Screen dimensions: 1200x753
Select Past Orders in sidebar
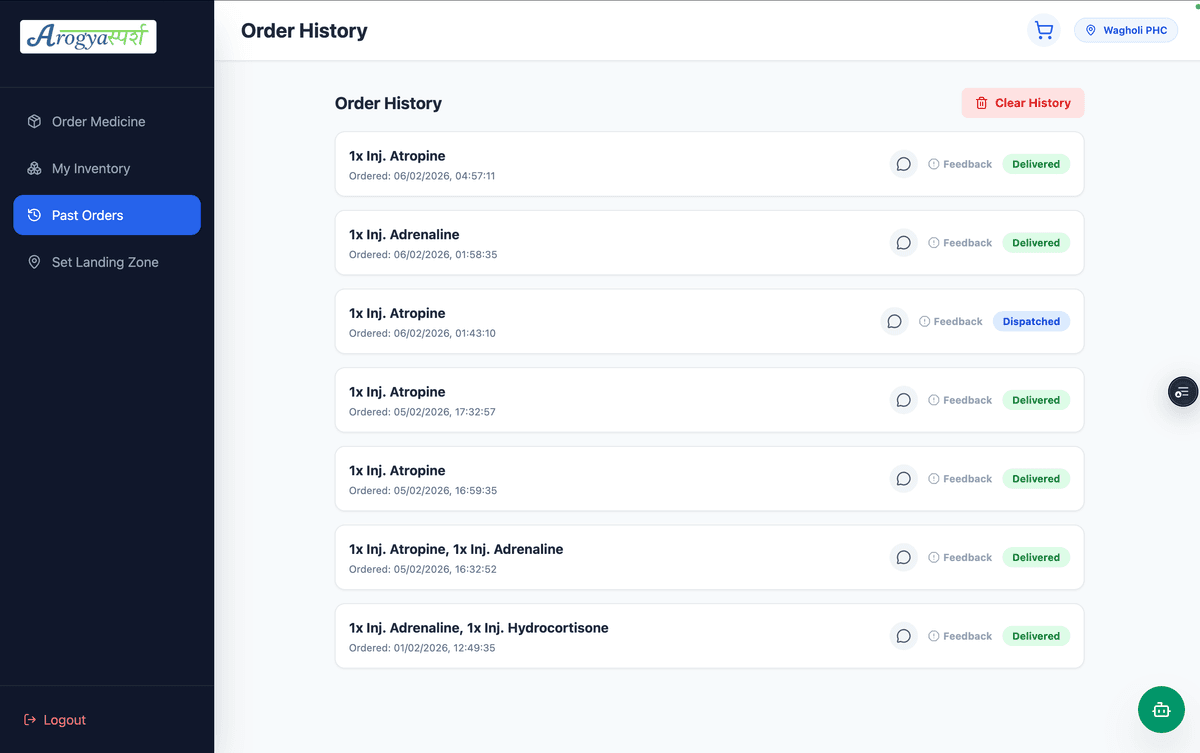[106, 215]
